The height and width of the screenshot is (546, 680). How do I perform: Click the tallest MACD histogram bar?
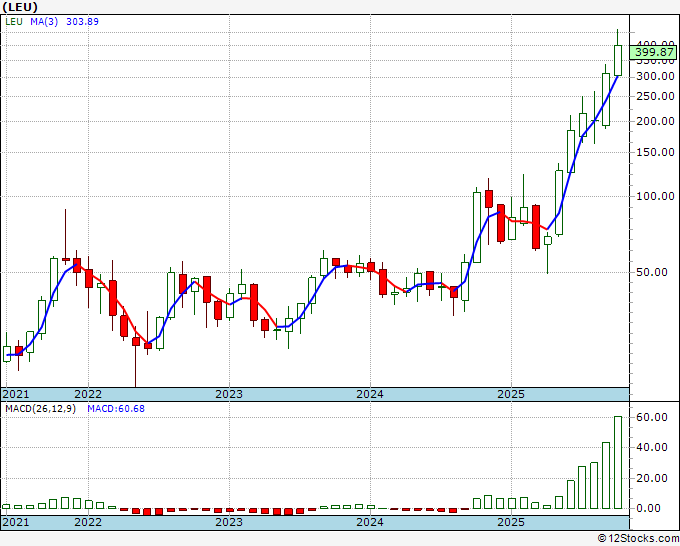[618, 462]
